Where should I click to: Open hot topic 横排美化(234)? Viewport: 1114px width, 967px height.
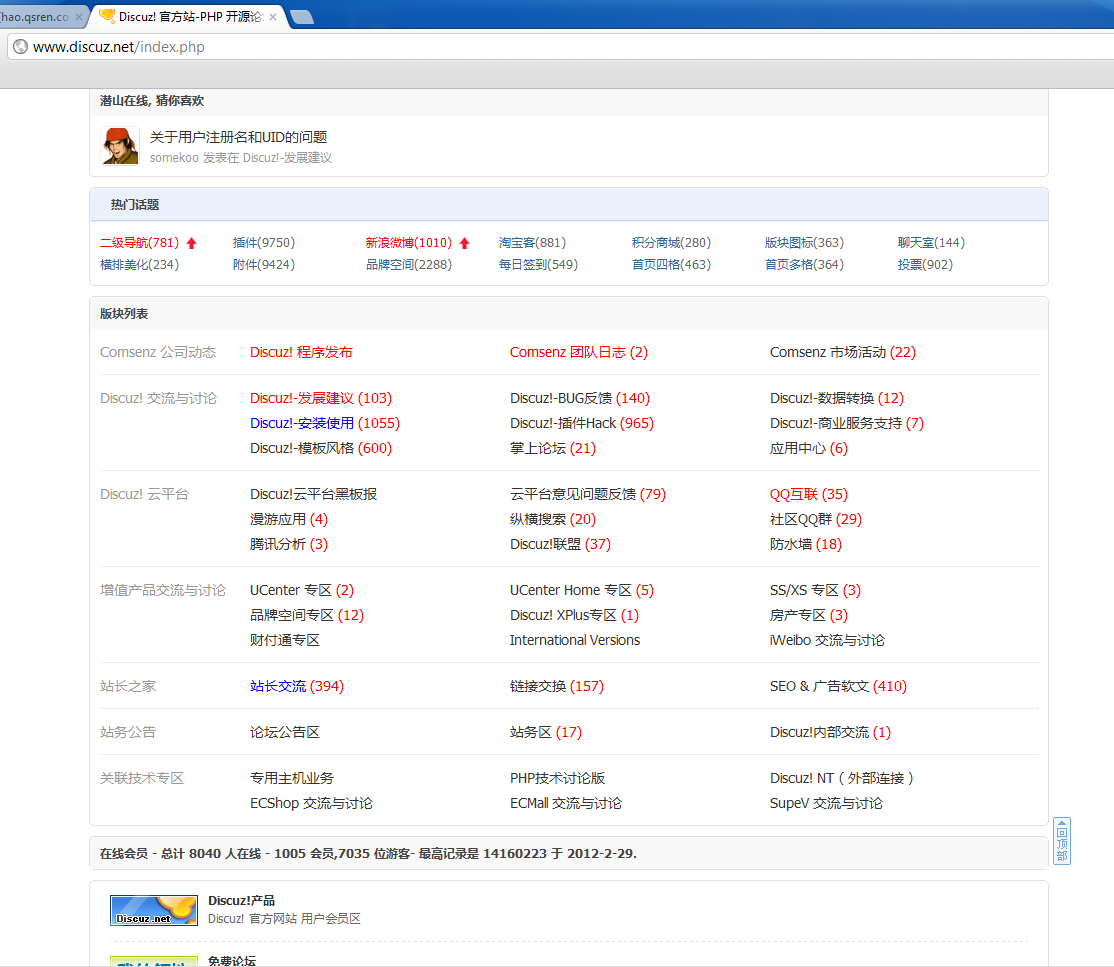(x=139, y=265)
